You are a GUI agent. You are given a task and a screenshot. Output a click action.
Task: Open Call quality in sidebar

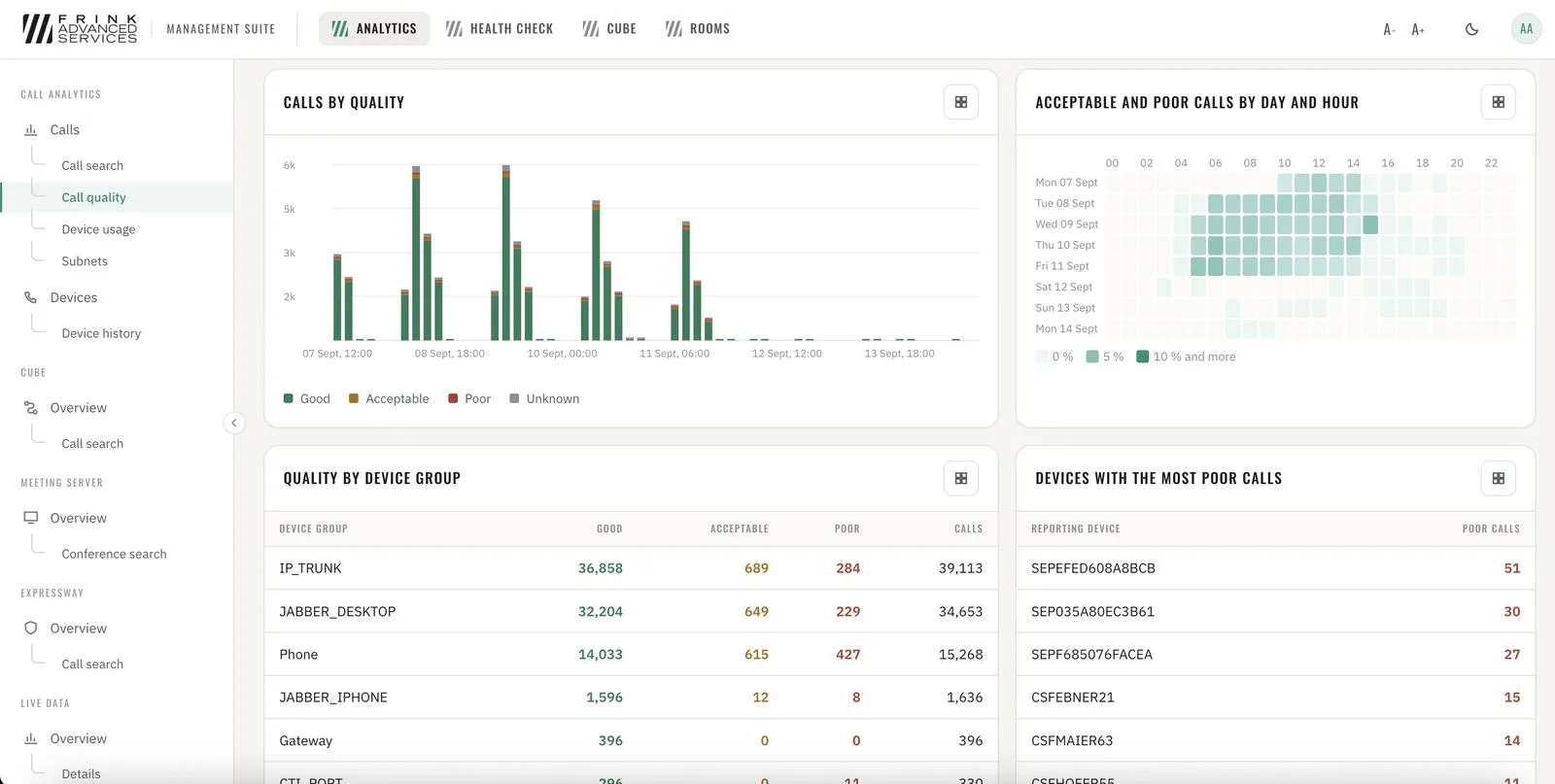93,197
